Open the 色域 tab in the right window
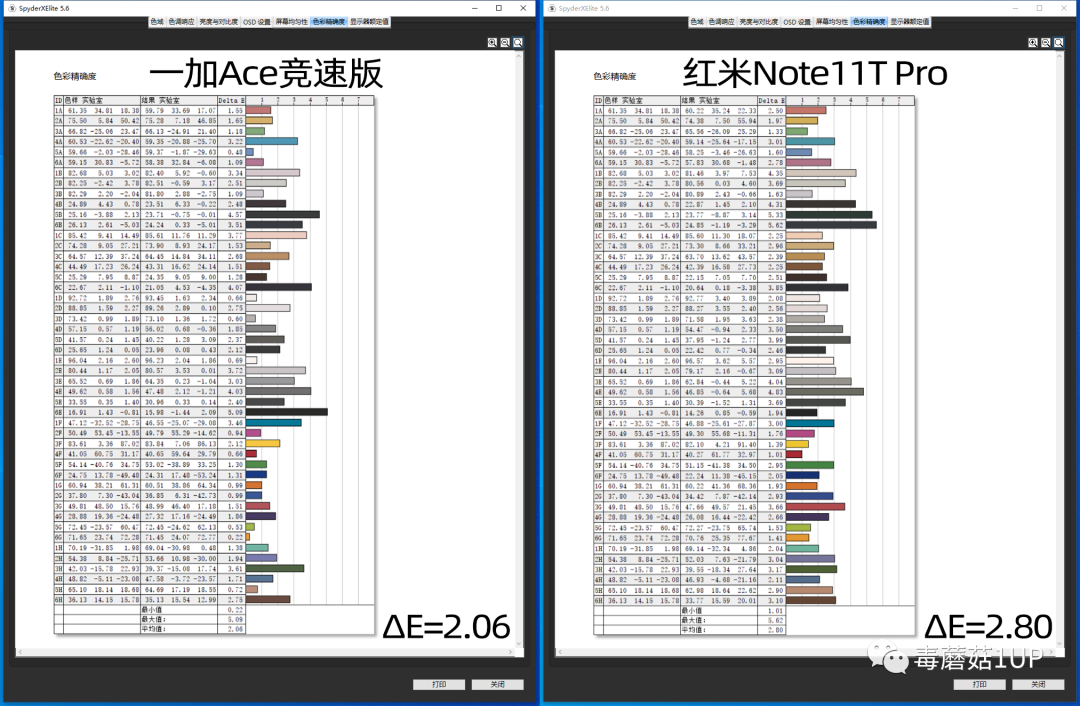 click(x=697, y=22)
